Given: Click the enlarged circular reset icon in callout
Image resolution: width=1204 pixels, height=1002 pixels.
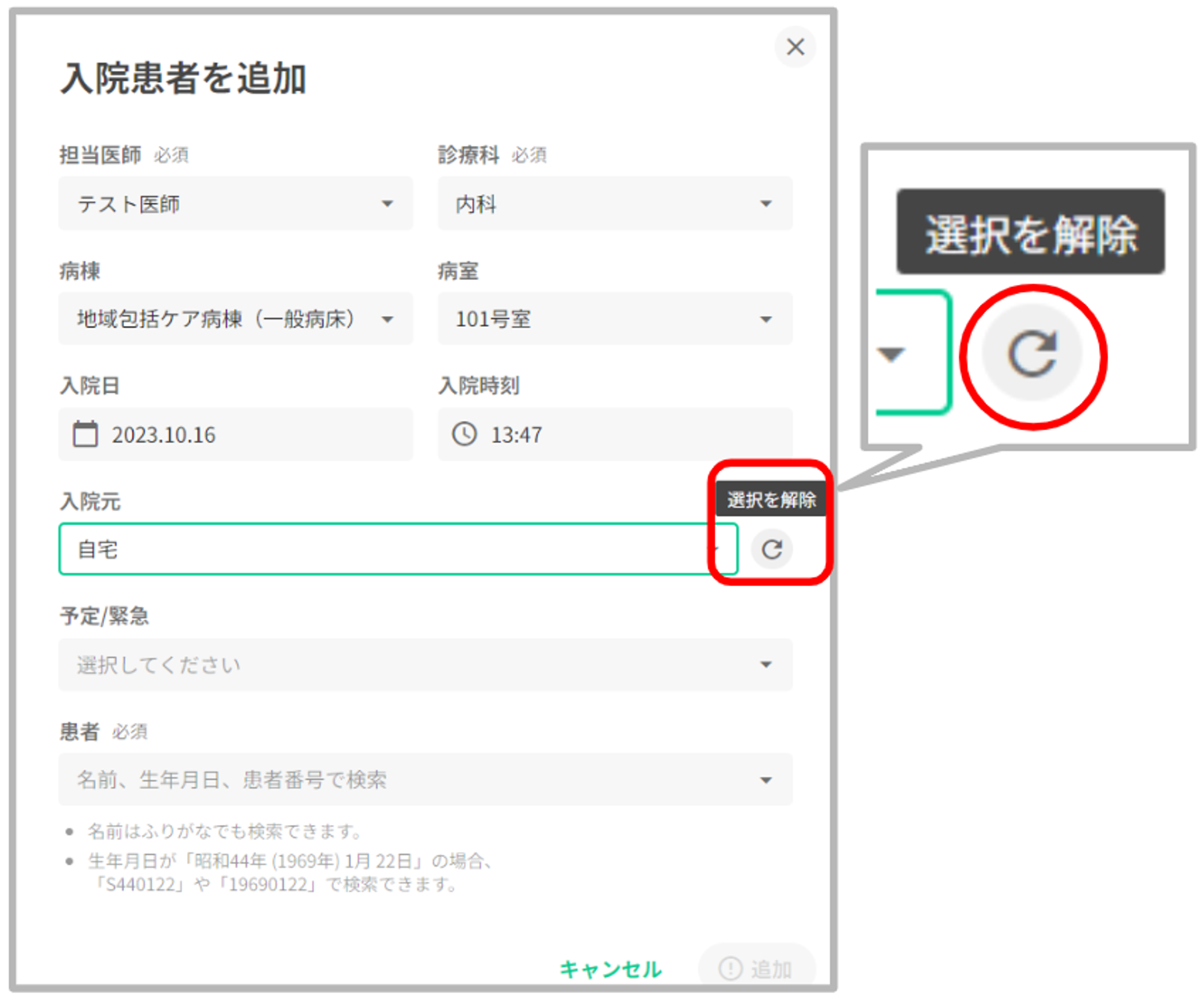Looking at the screenshot, I should point(1032,354).
